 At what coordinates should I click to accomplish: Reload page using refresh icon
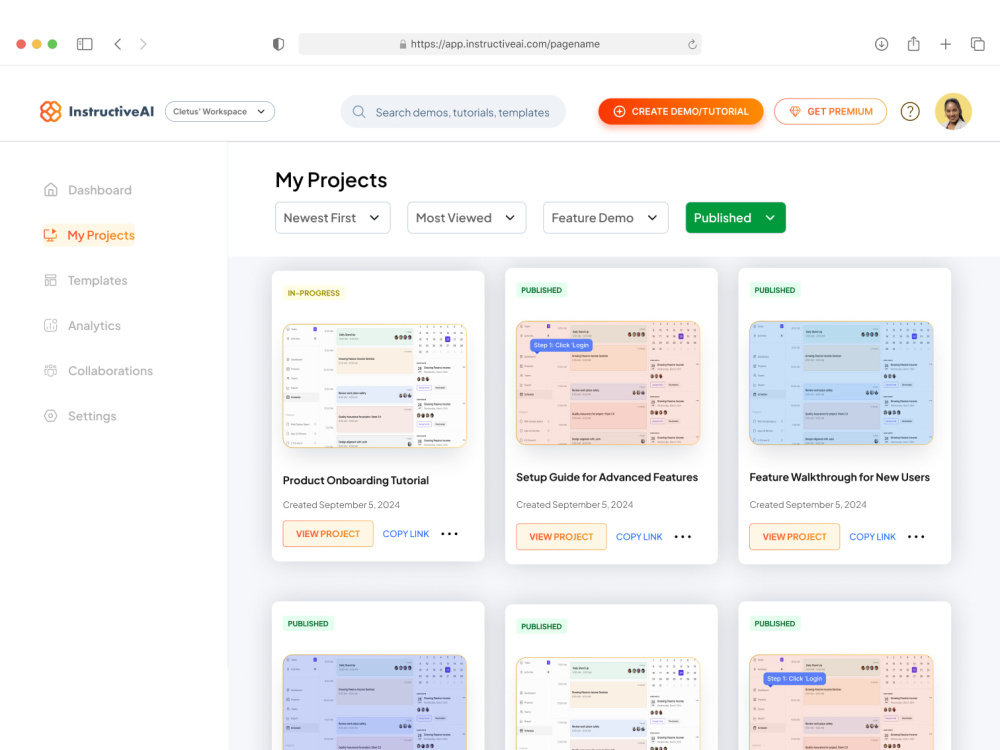click(x=692, y=44)
